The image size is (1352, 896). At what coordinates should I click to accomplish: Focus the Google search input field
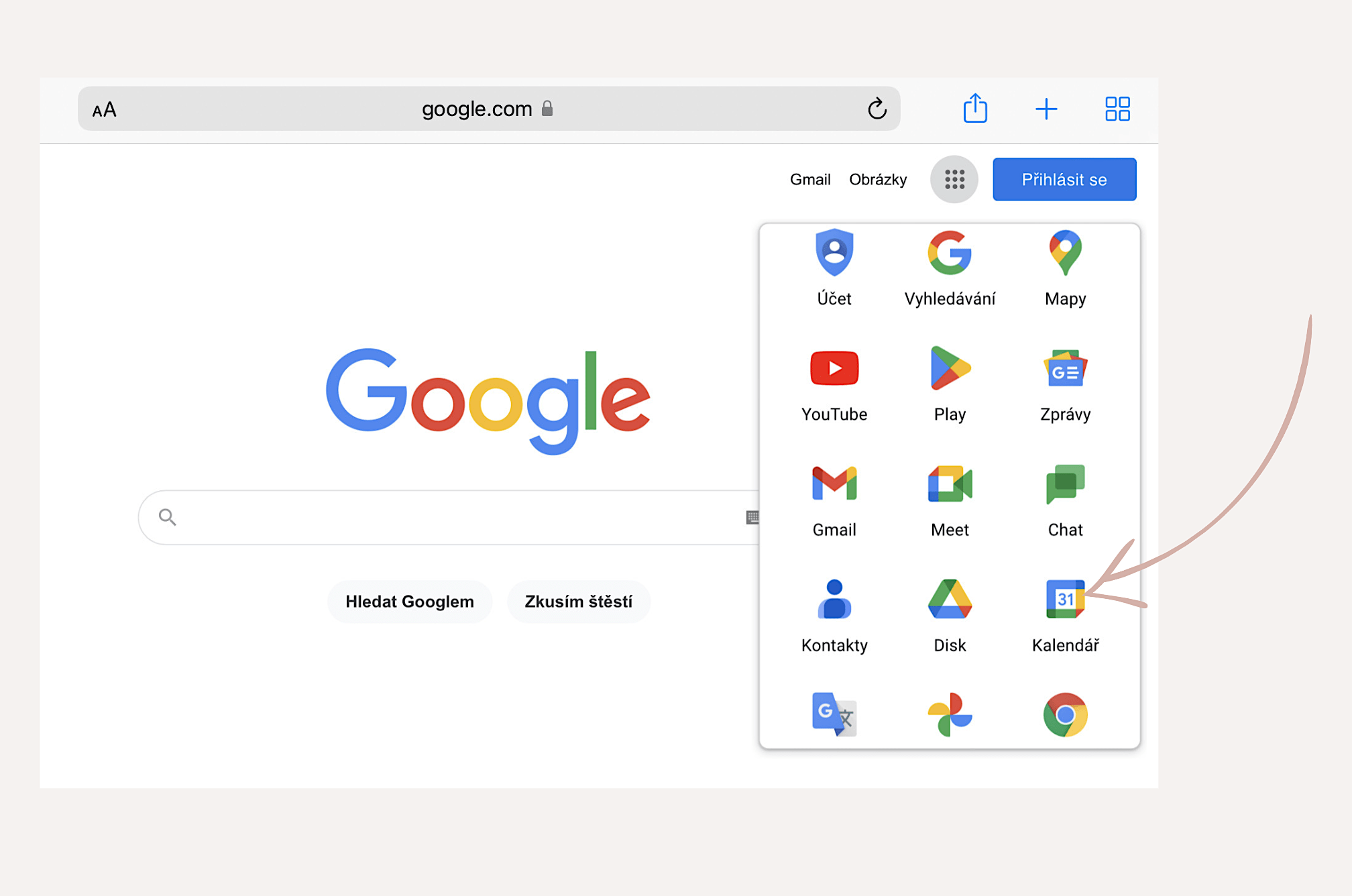(449, 517)
